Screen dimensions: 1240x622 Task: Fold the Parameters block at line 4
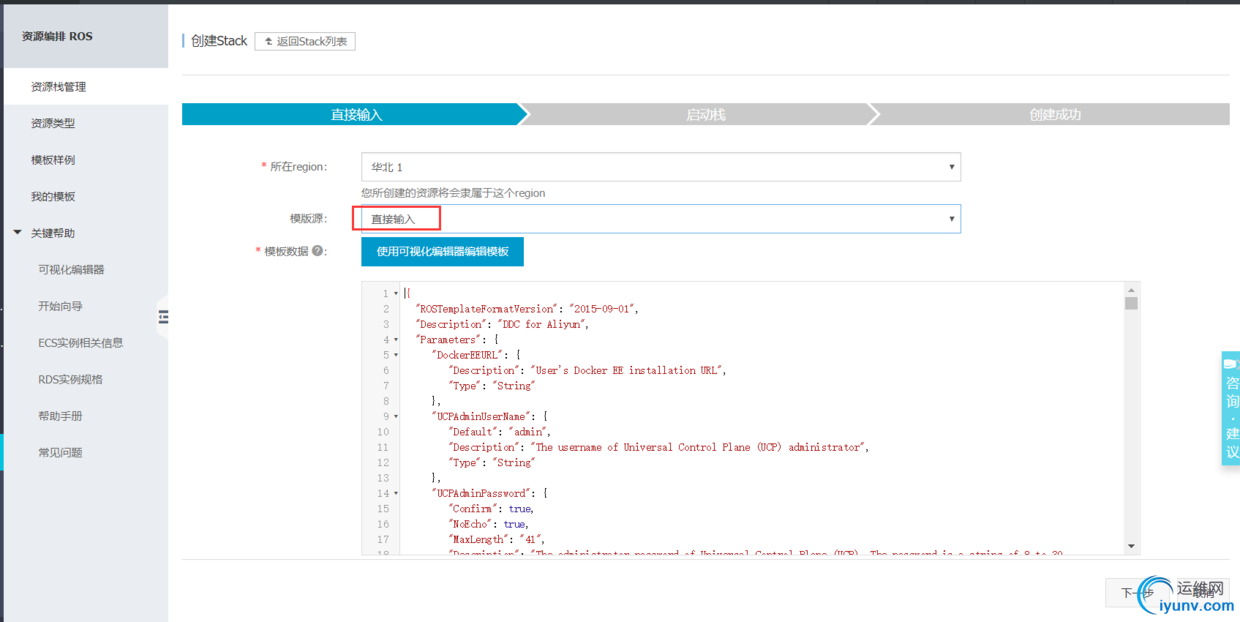click(x=396, y=340)
